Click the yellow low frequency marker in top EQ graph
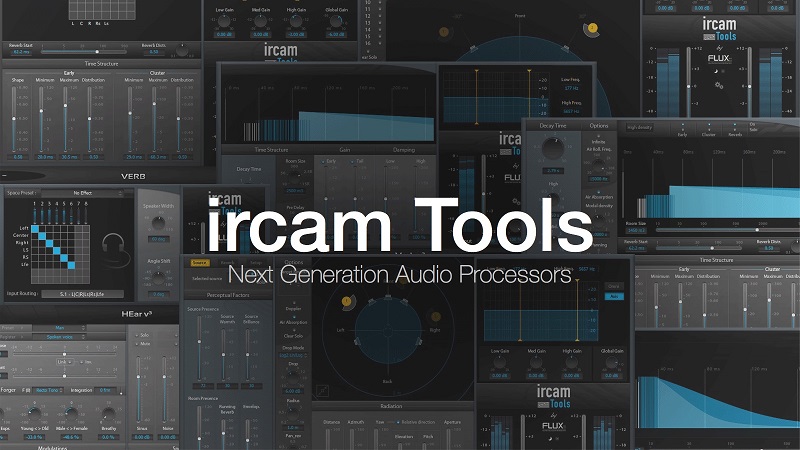The image size is (800, 450). (x=477, y=96)
